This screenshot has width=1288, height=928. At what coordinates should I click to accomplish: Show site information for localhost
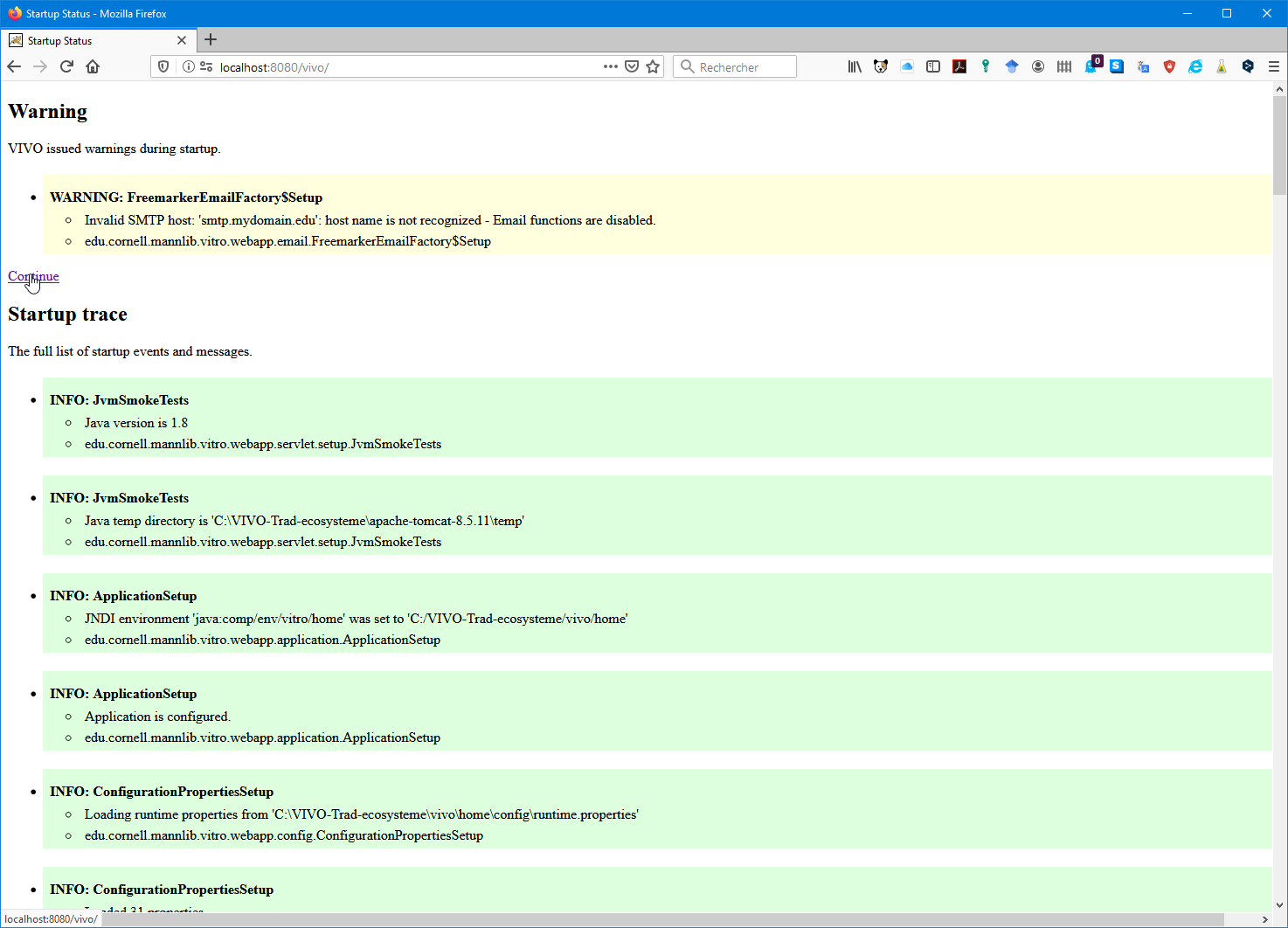pyautogui.click(x=188, y=66)
